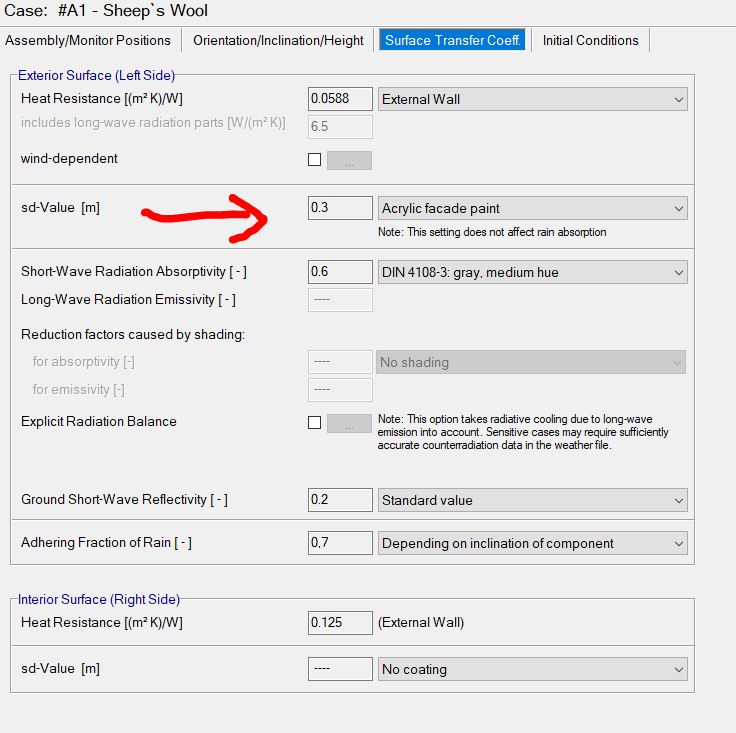Click the Ground Short-Wave Reflectivity input field
The height and width of the screenshot is (733, 736).
(x=340, y=500)
